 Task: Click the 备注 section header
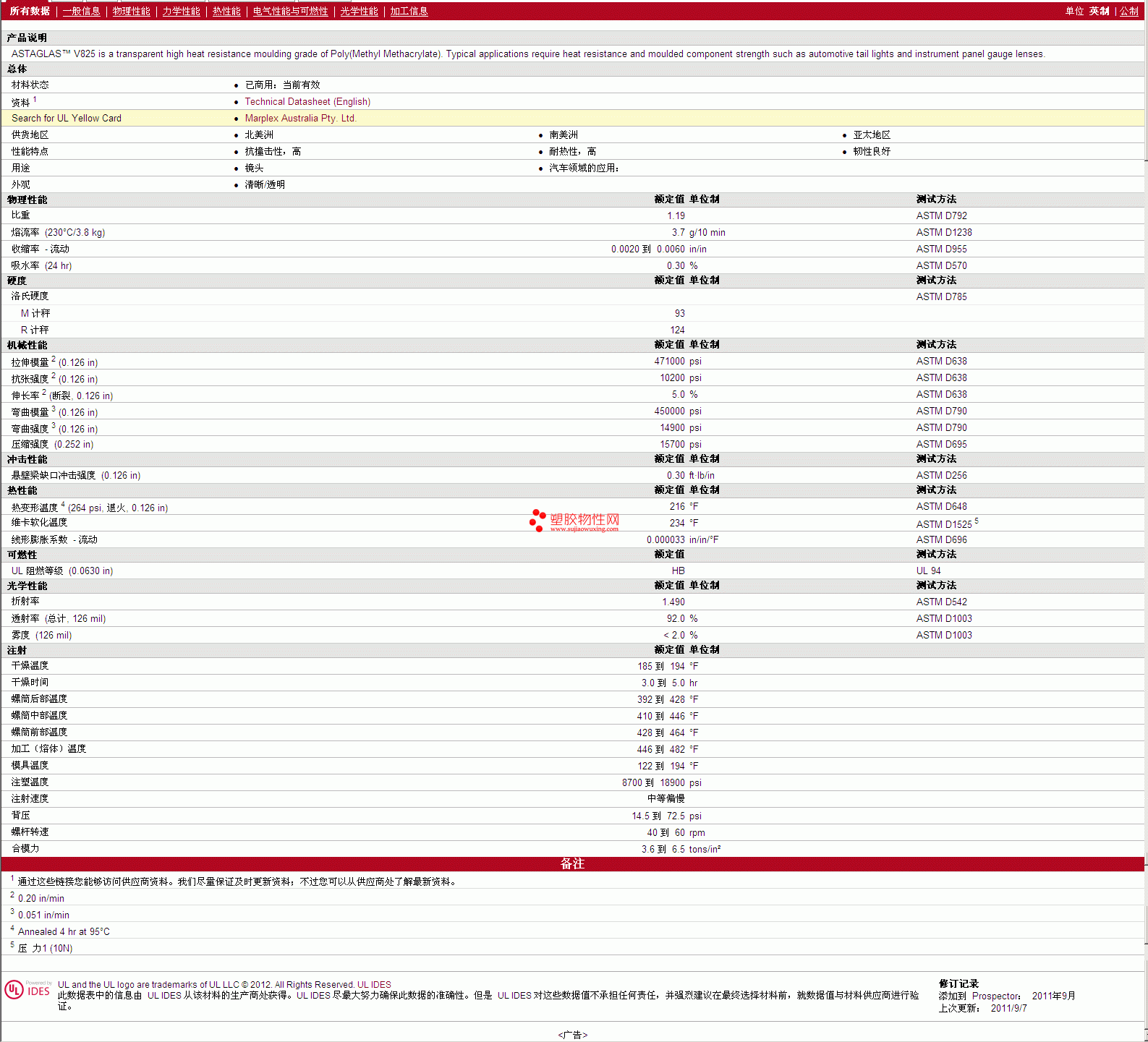(x=572, y=863)
